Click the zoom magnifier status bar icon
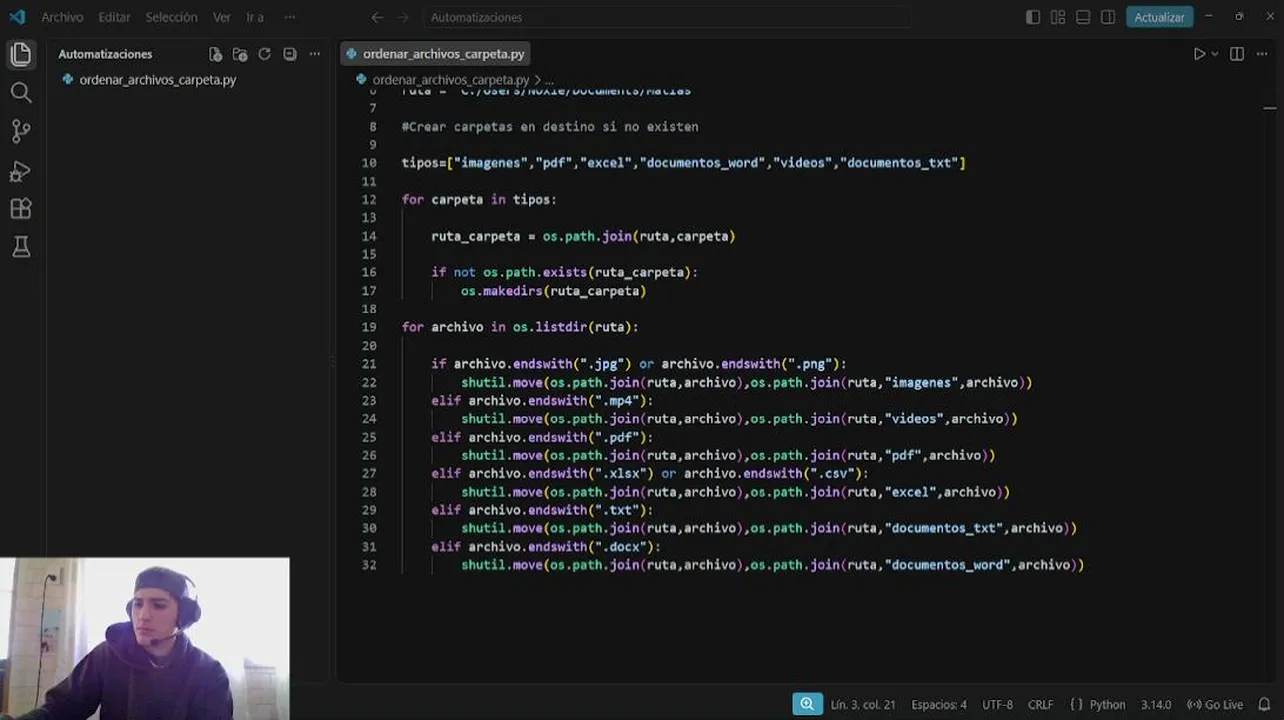Viewport: 1284px width, 720px height. pos(807,704)
